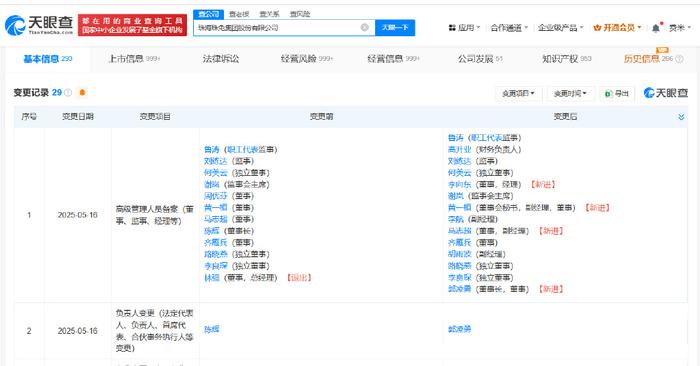Open 黄一桓 (董事会秘书) link in 变更后 column
Image resolution: width=700 pixels, height=366 pixels.
click(459, 208)
